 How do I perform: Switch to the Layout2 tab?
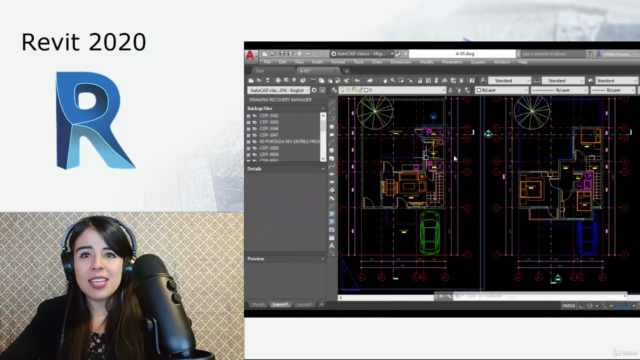click(x=304, y=304)
